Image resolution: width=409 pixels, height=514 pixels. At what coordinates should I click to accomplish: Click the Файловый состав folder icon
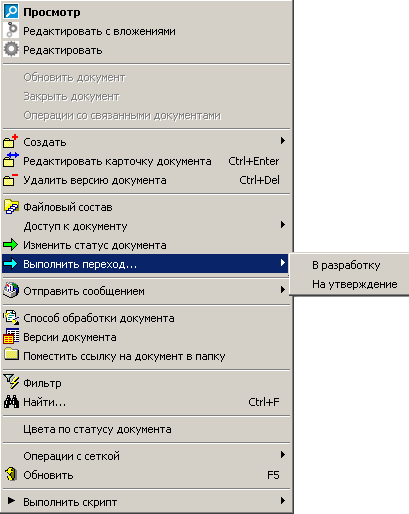pyautogui.click(x=11, y=207)
